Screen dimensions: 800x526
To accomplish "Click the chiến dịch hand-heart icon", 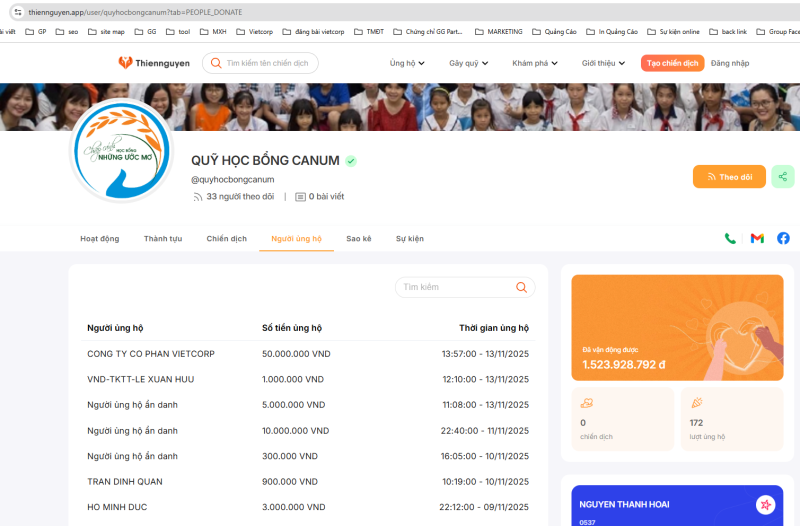I will pos(587,403).
